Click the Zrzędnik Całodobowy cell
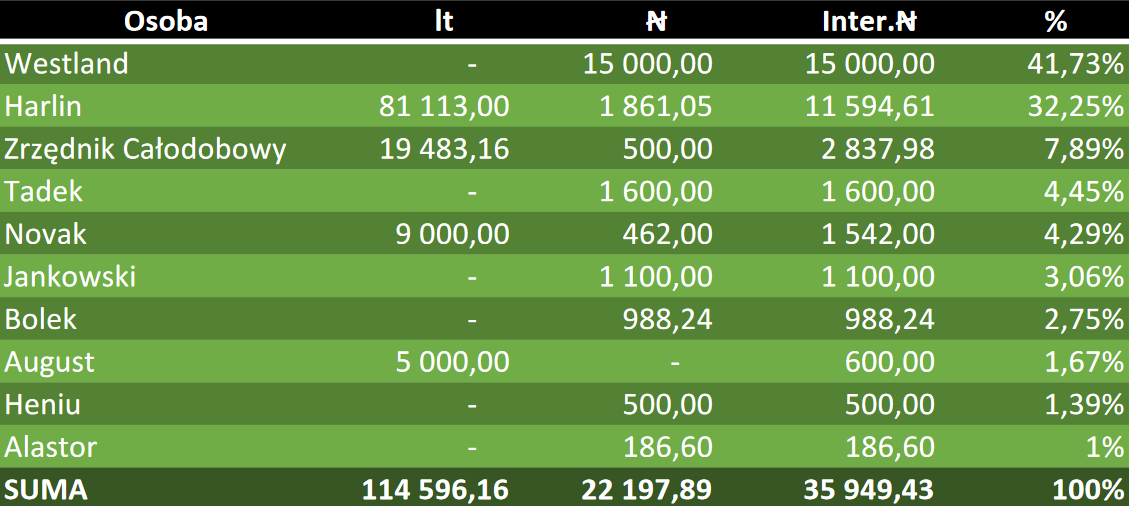Image resolution: width=1129 pixels, height=506 pixels. (x=146, y=149)
